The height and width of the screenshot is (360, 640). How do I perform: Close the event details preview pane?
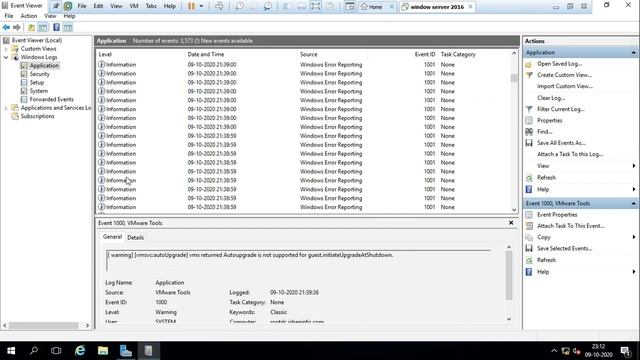point(511,223)
